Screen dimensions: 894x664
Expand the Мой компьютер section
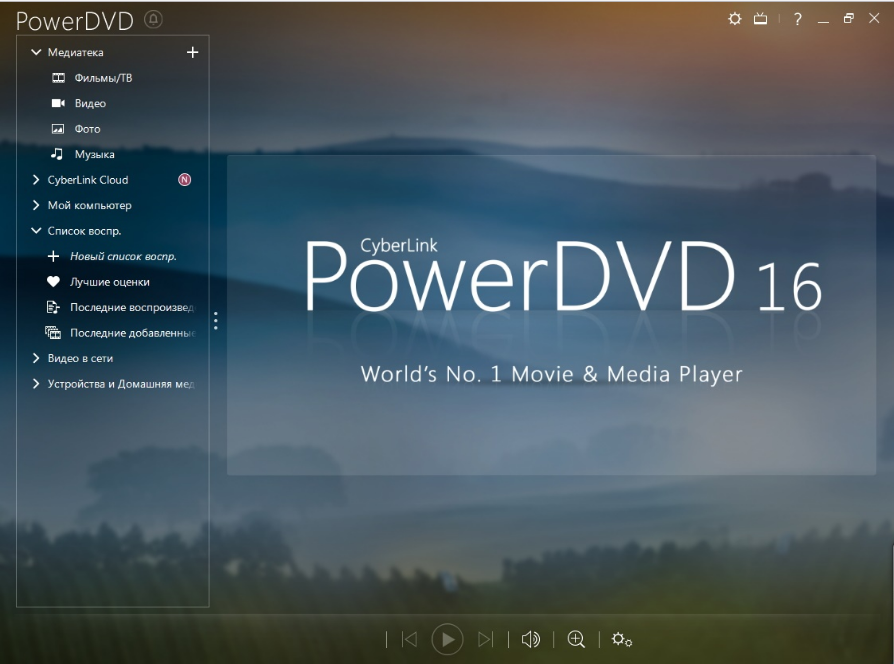36,205
